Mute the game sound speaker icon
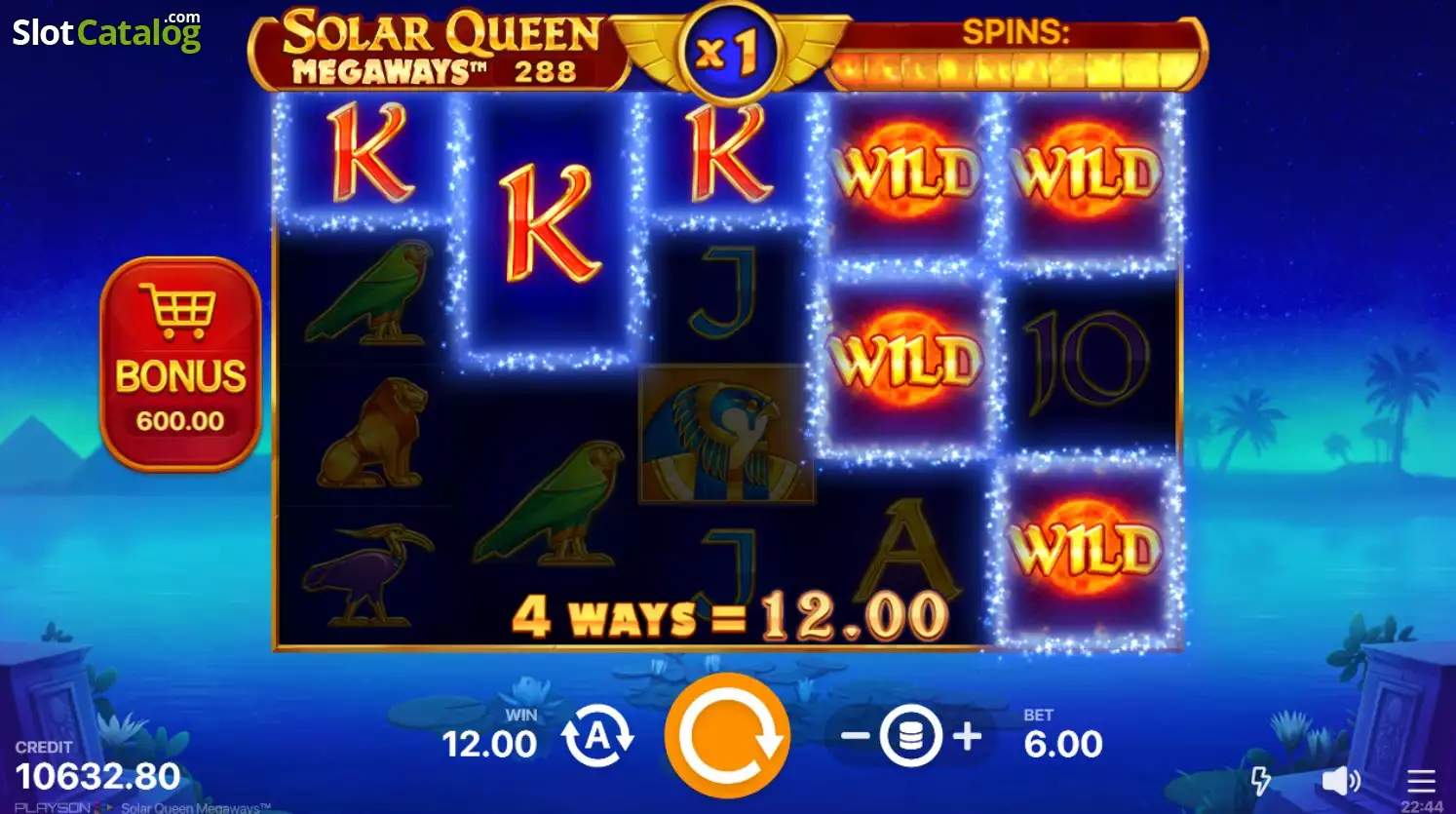 pyautogui.click(x=1341, y=781)
